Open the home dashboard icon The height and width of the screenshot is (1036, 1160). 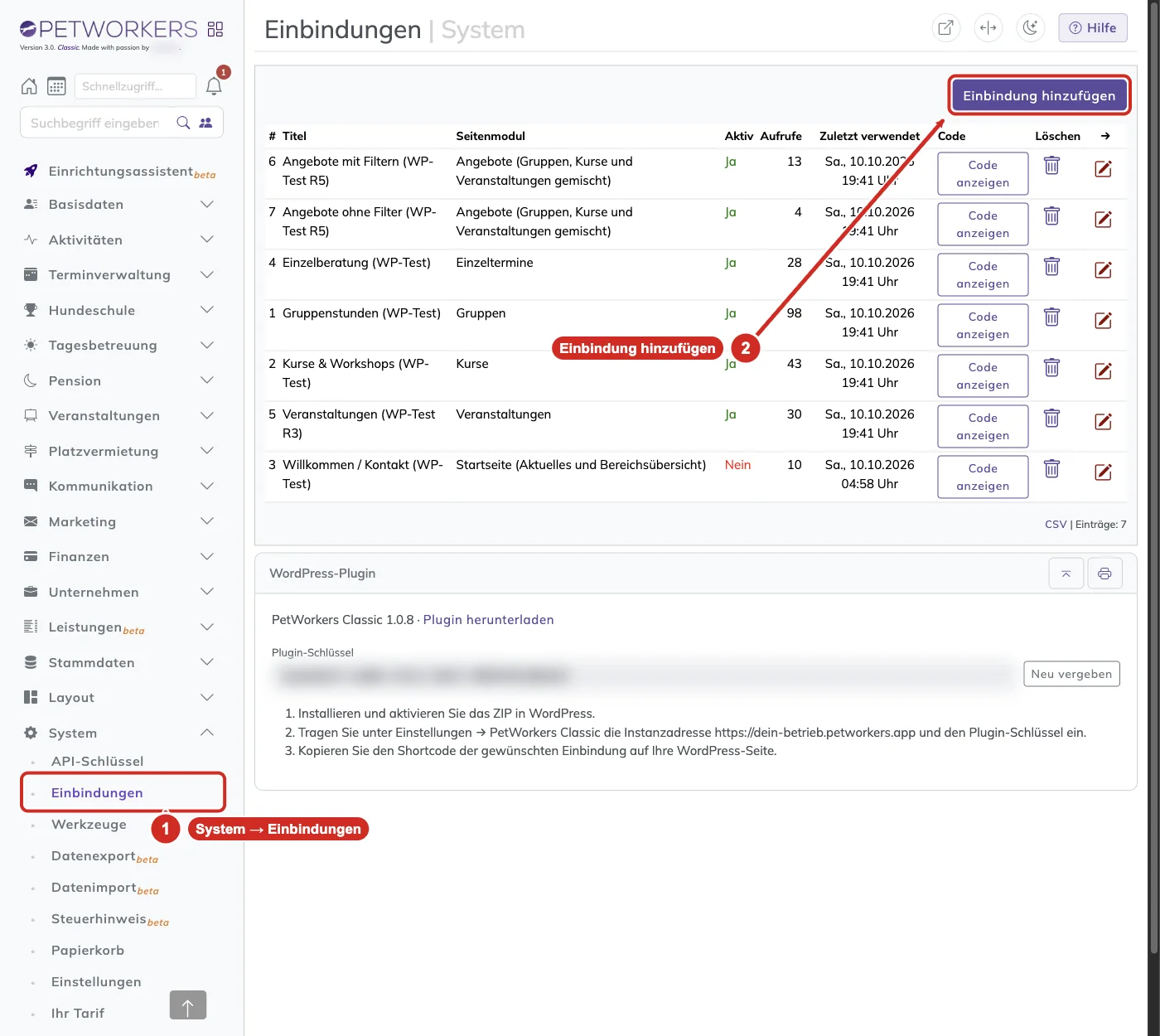29,86
